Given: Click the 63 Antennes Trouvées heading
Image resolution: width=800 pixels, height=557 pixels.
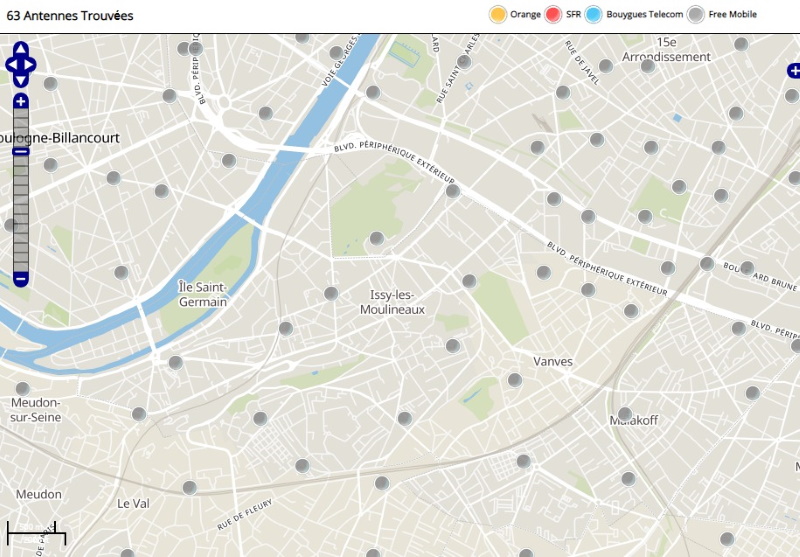Looking at the screenshot, I should click(x=70, y=16).
